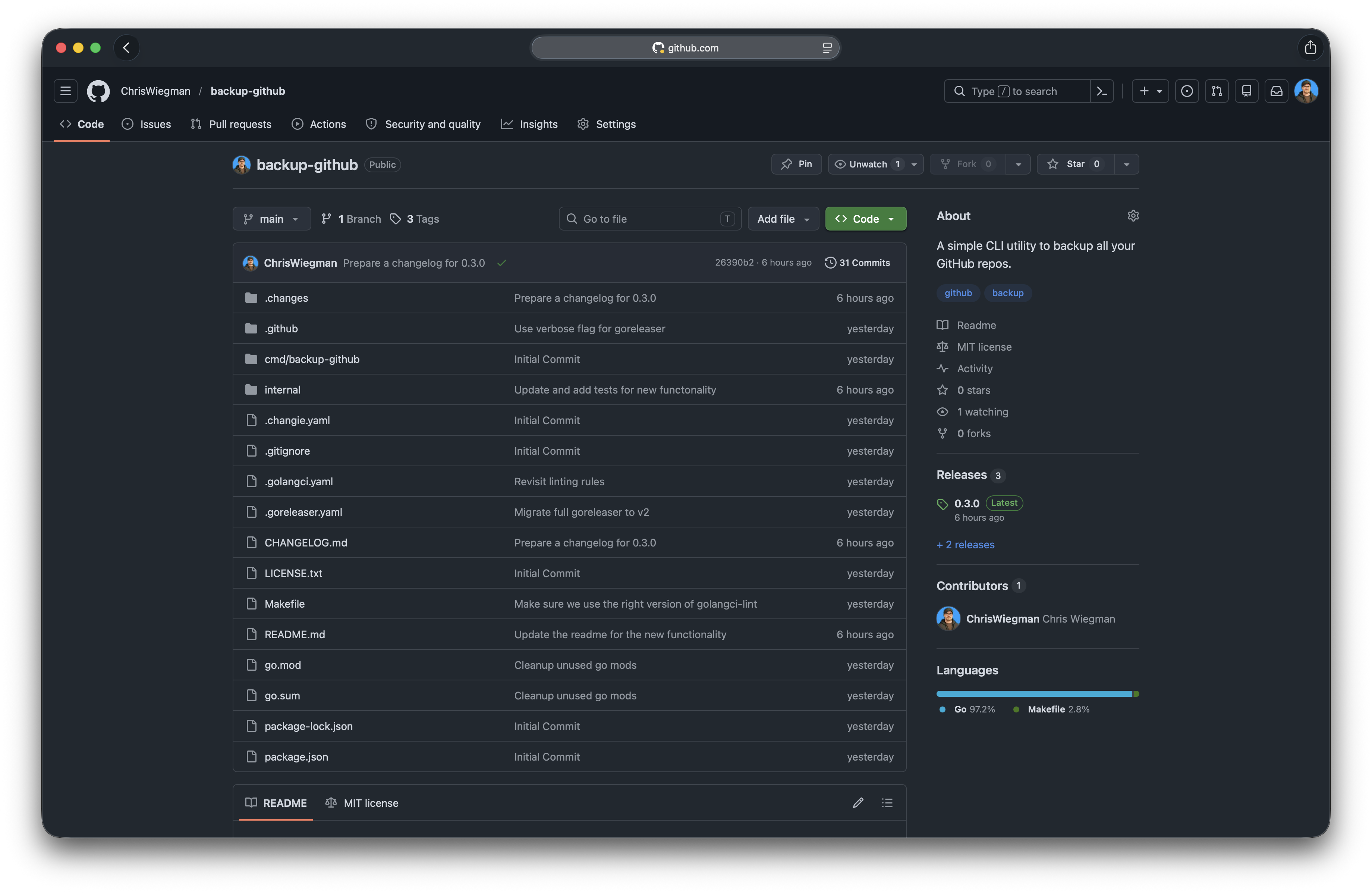
Task: Switch to the Pull requests tab
Action: [x=230, y=124]
